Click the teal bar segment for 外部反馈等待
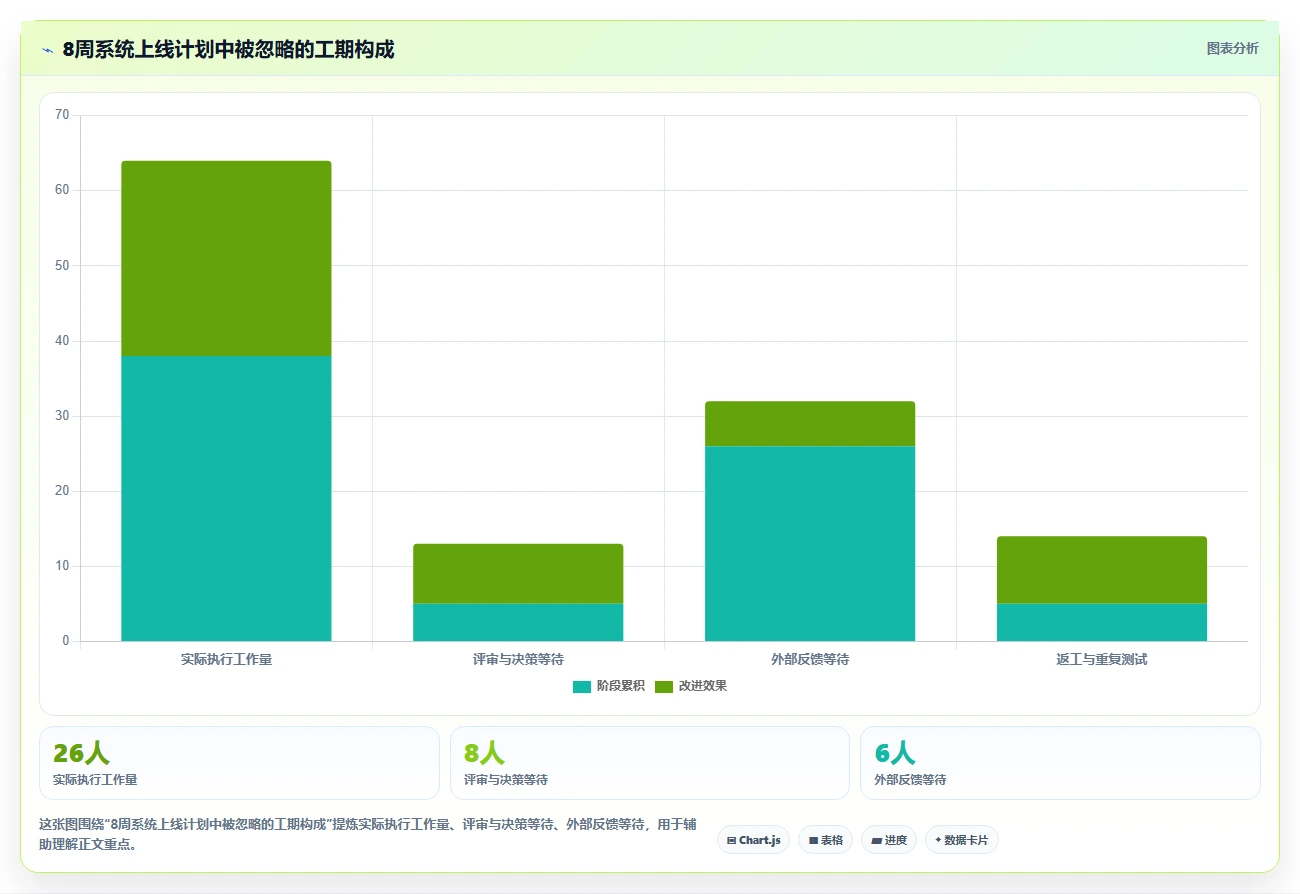 [x=810, y=543]
